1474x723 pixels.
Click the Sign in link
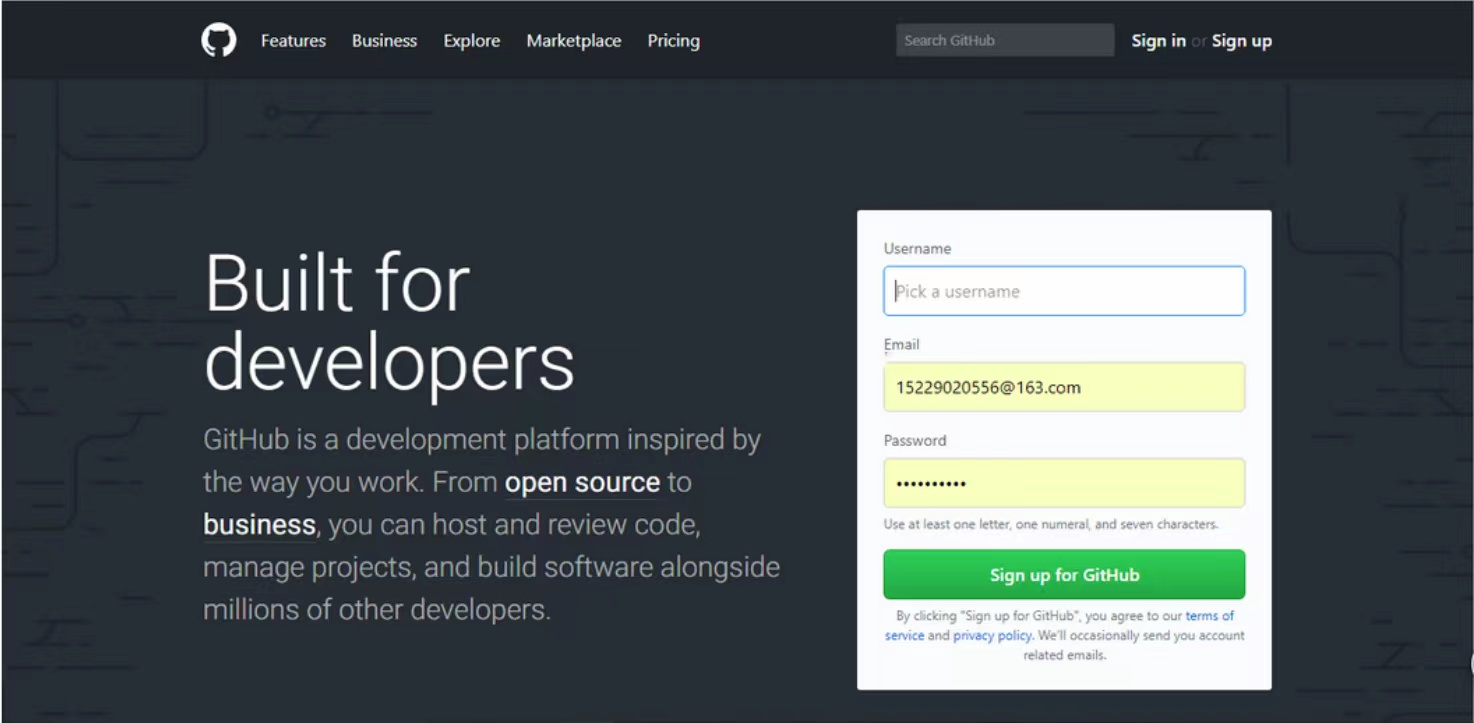1158,41
